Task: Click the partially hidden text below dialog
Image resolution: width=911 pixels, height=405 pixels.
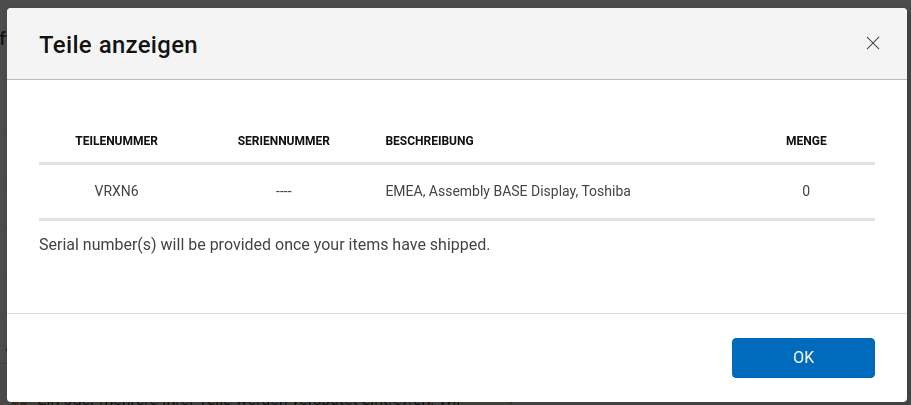Action: 250,401
